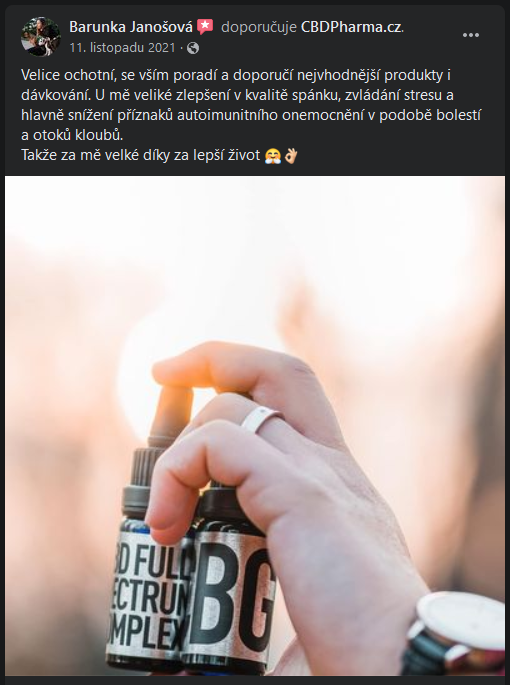Screen dimensions: 510x685
Task: Click the dropper cap of the bottle
Action: 169,417
